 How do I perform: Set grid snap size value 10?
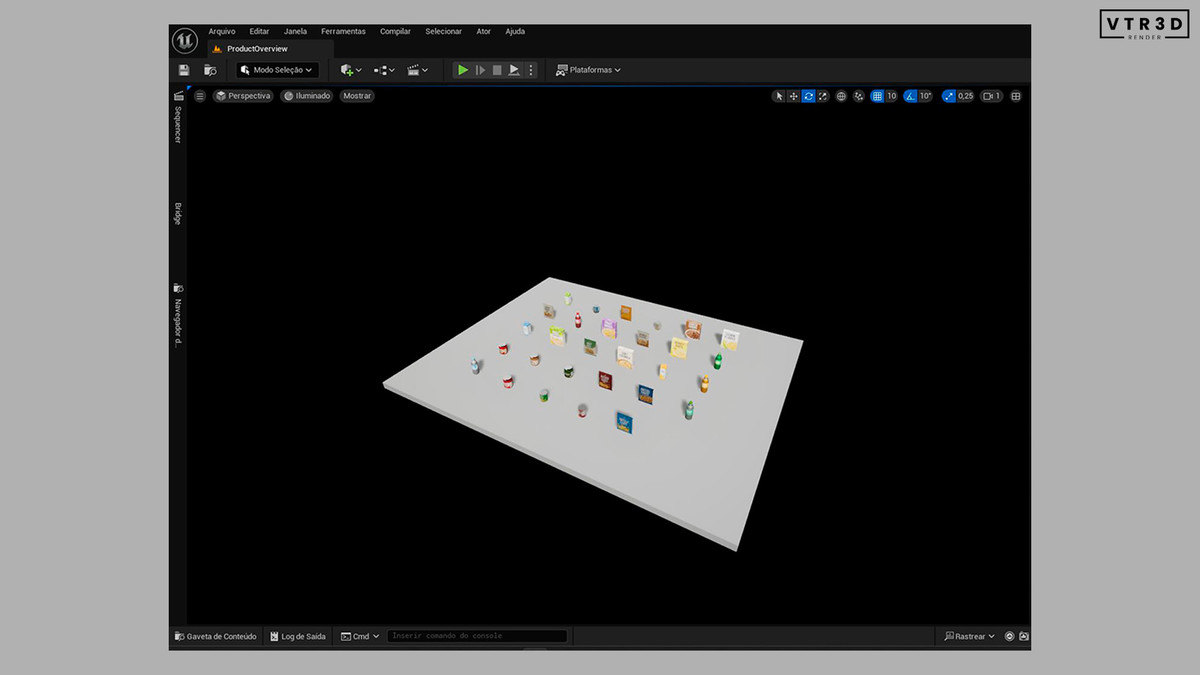click(892, 96)
